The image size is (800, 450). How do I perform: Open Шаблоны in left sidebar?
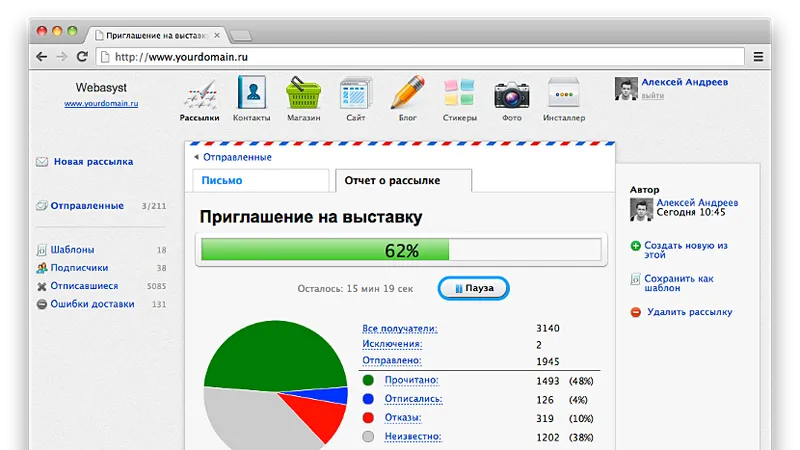pyautogui.click(x=72, y=250)
